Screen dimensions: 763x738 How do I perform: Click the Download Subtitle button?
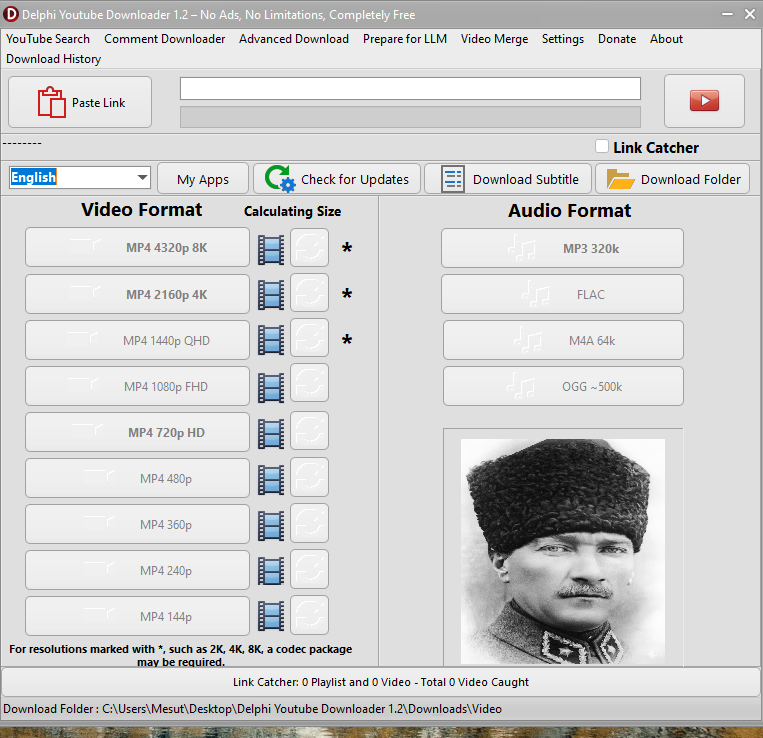(x=508, y=179)
